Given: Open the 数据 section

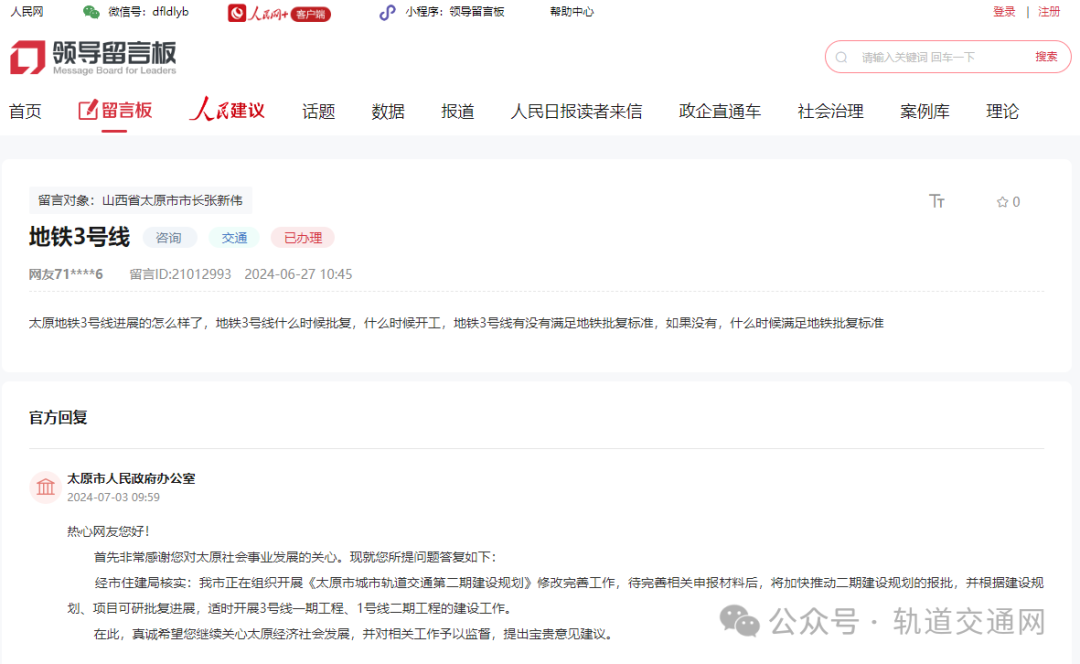Looking at the screenshot, I should coord(387,111).
